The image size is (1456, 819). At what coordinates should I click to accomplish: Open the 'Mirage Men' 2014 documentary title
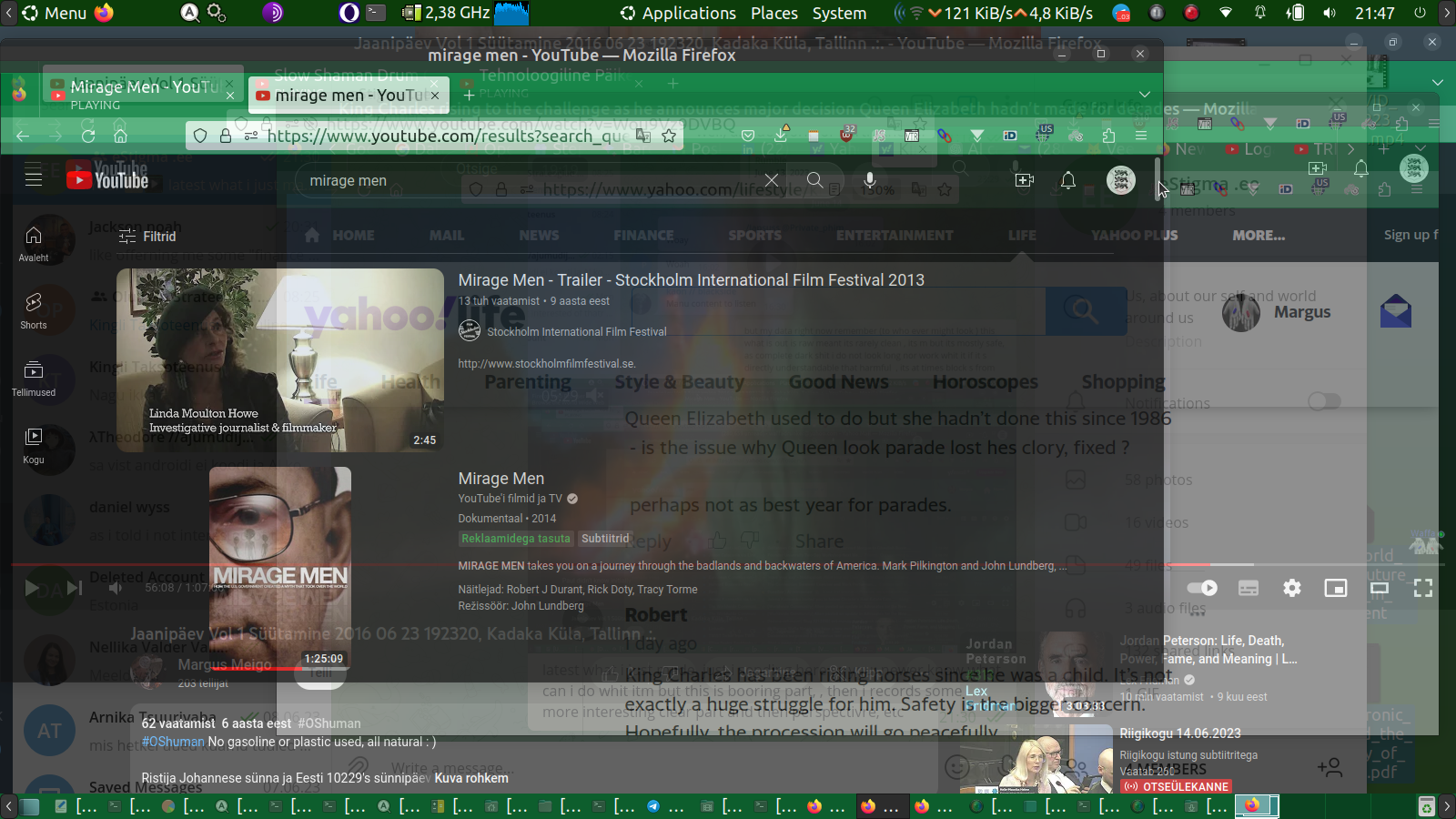coord(501,479)
